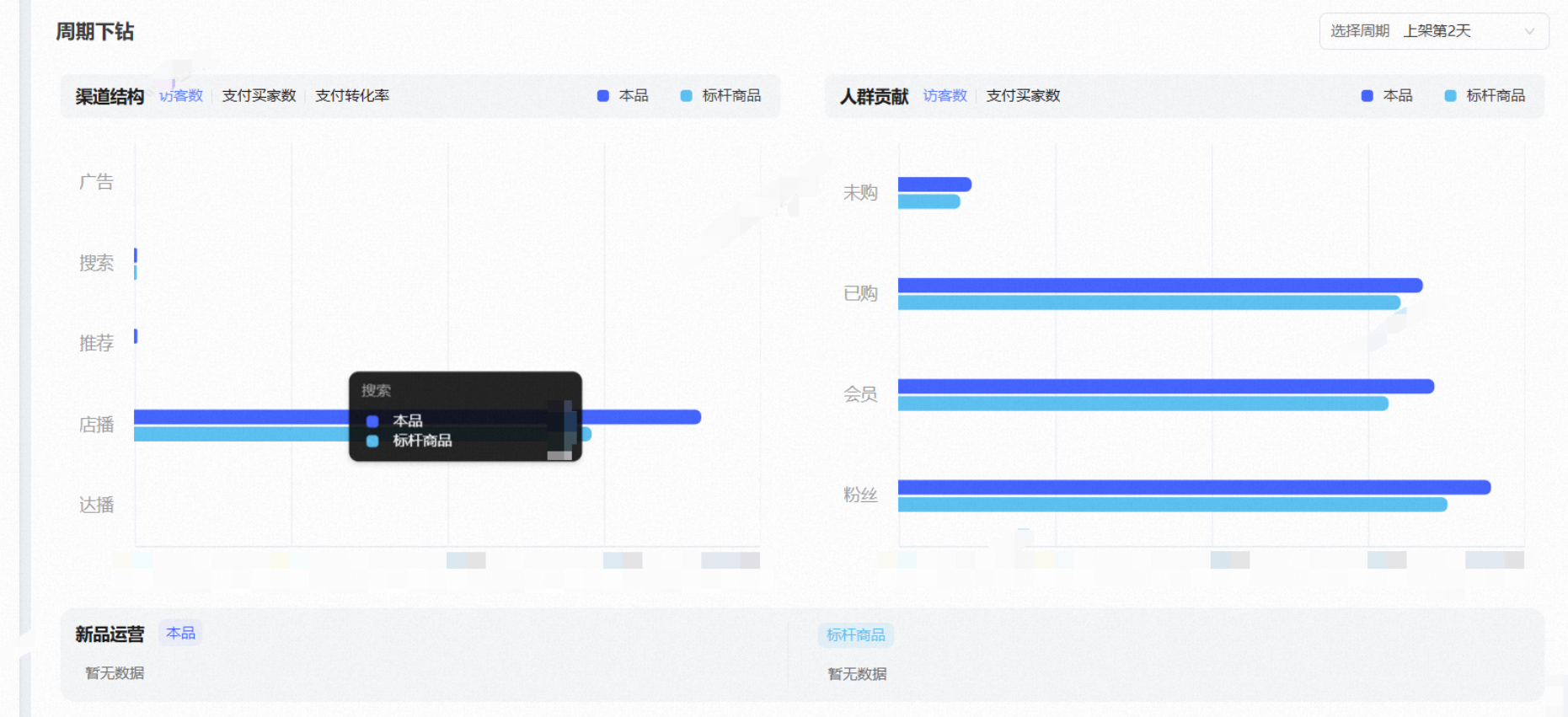This screenshot has height=717, width=1568.
Task: Click the light blue 未购 bar
Action: coord(928,201)
